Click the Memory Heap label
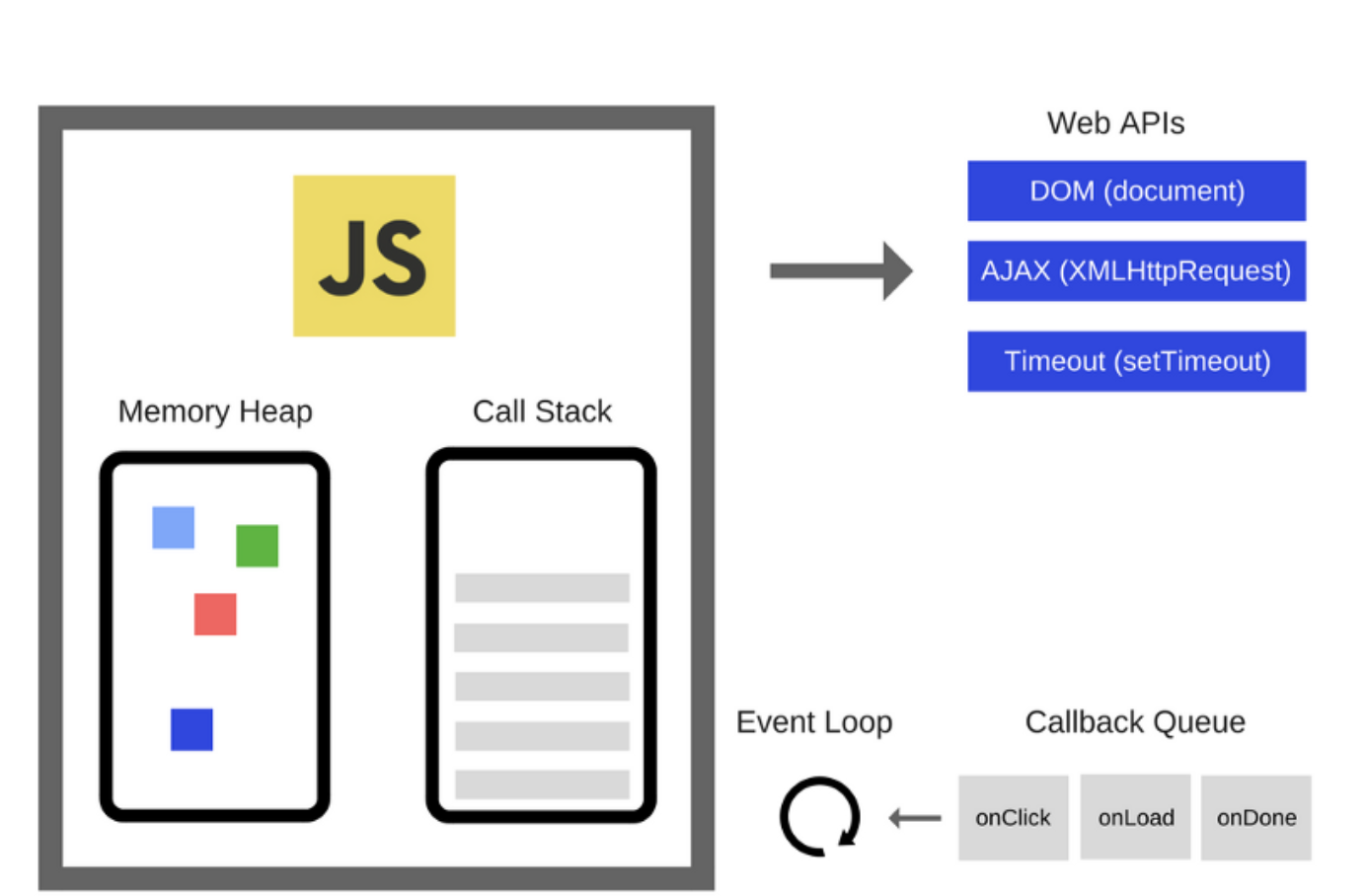The width and height of the screenshot is (1366, 896). point(215,411)
